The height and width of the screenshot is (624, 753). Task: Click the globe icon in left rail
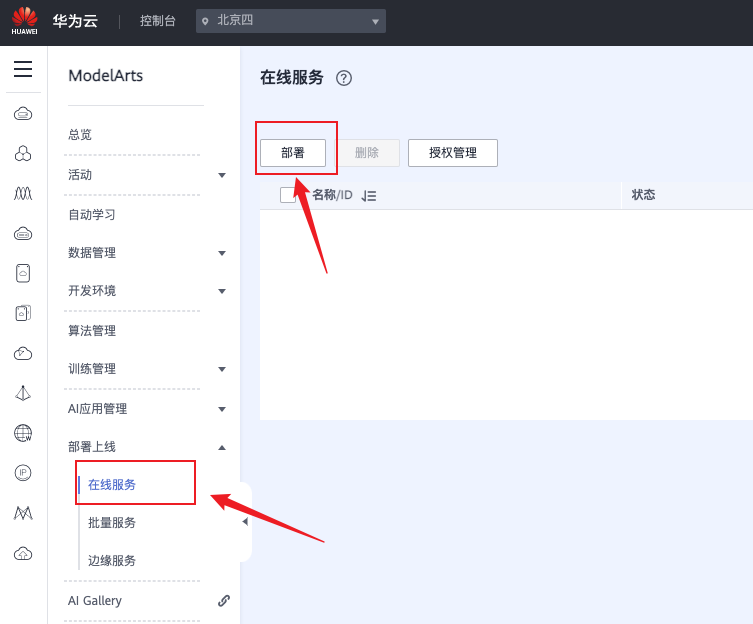(22, 433)
